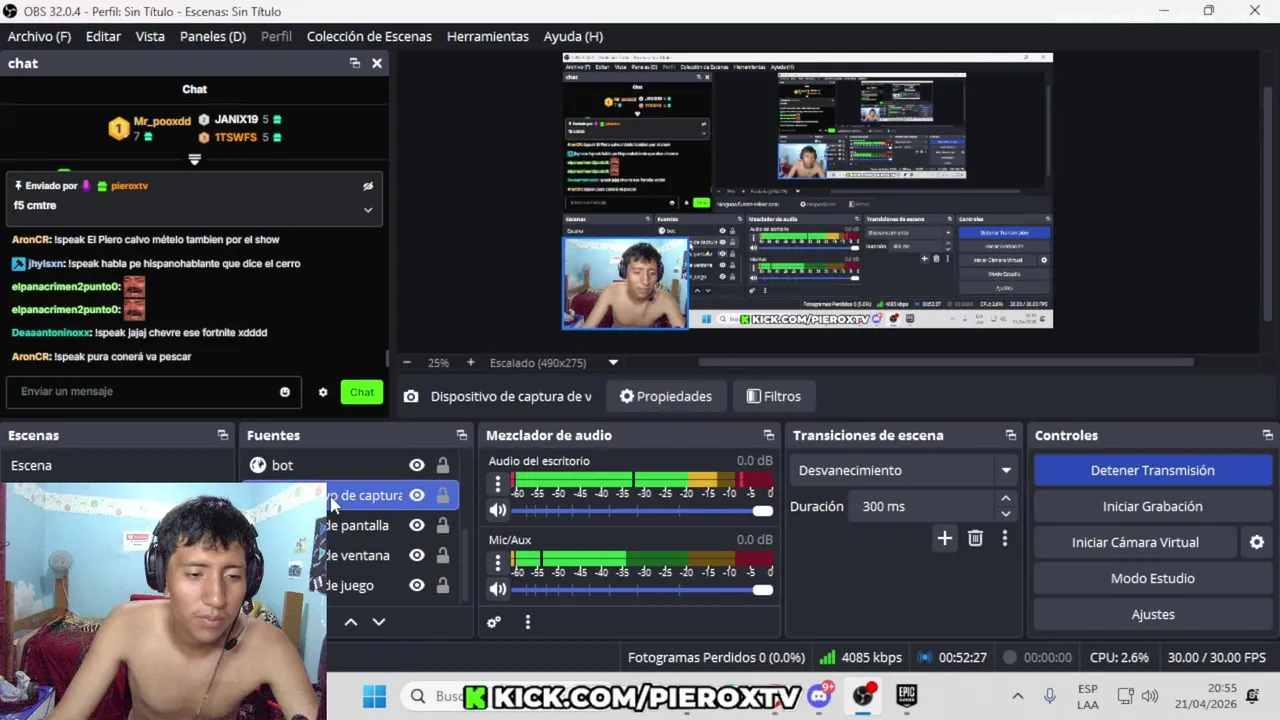The height and width of the screenshot is (720, 1280).
Task: Zoom out the preview with minus
Action: 406,363
